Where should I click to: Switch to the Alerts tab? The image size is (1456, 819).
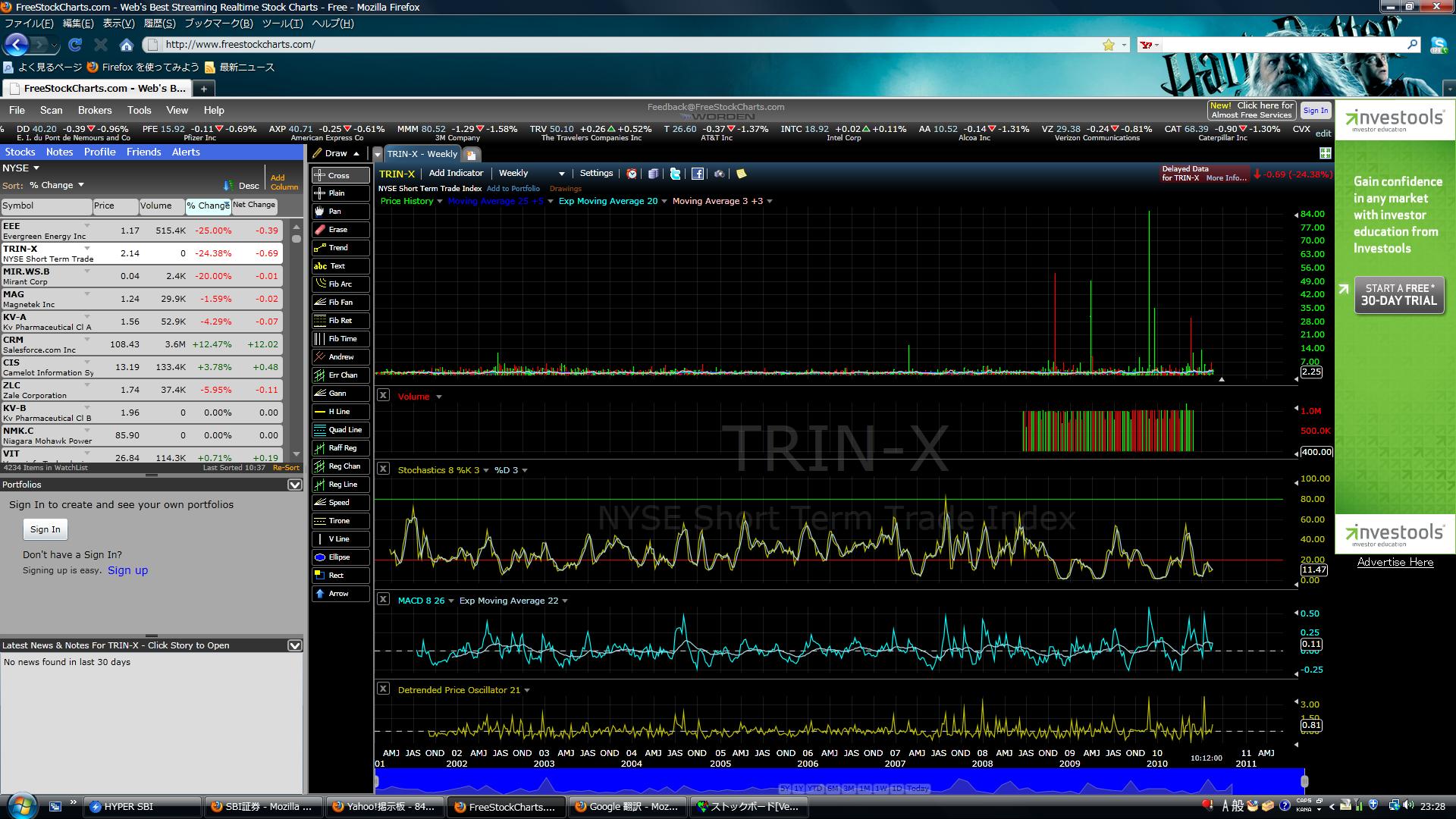[186, 152]
